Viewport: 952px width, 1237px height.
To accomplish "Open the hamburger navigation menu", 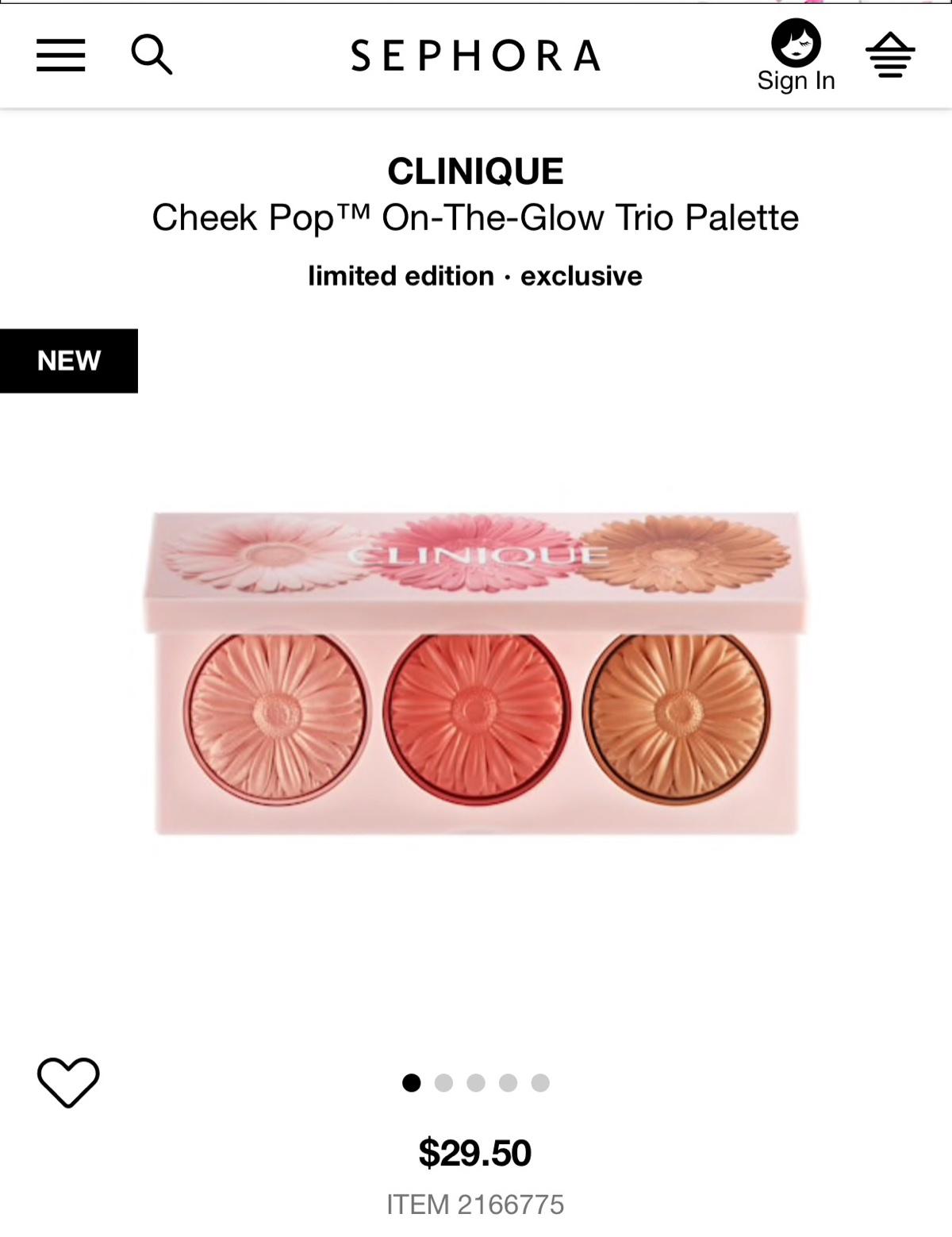I will (60, 56).
